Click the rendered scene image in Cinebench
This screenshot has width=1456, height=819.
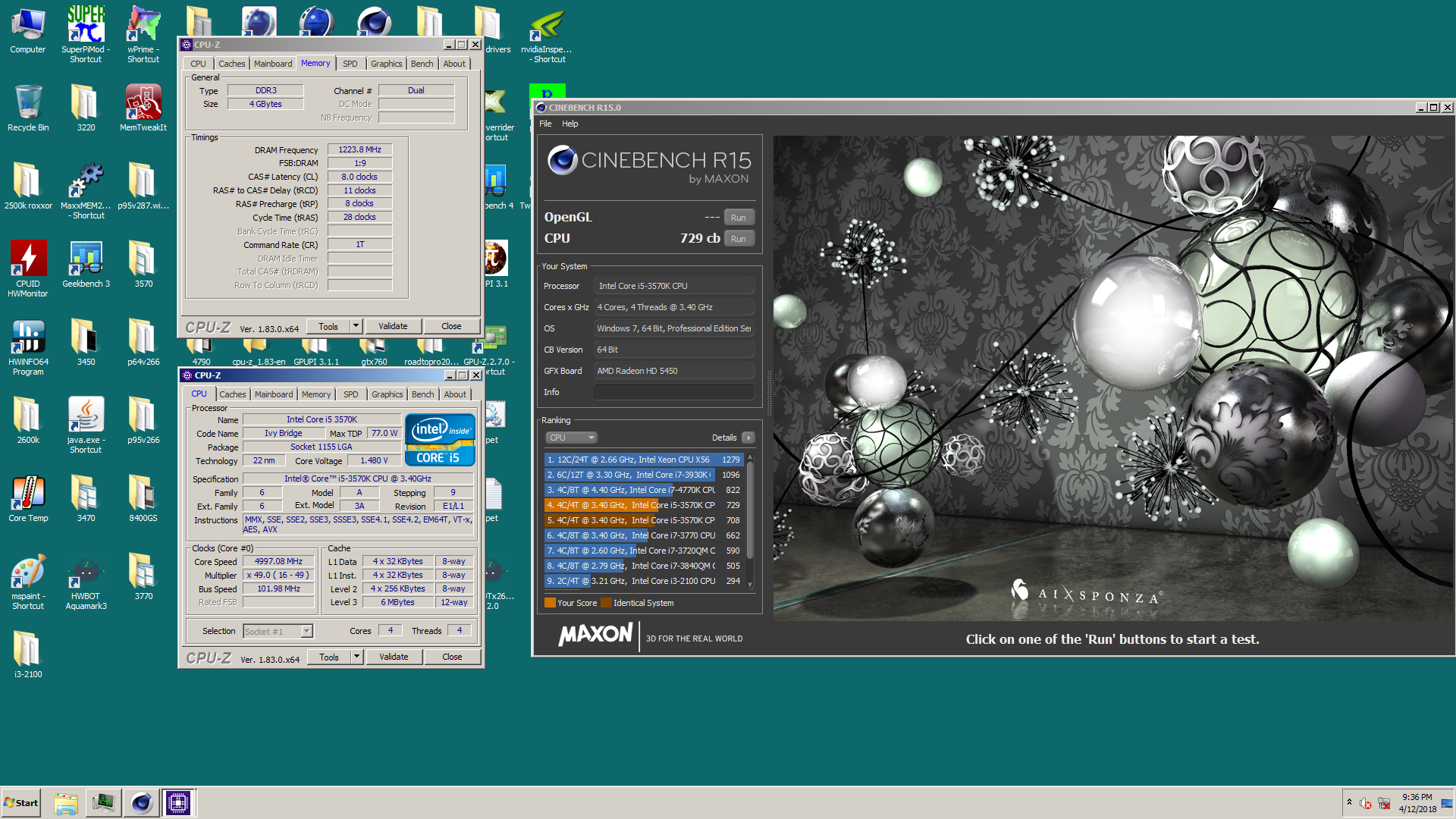pos(1112,378)
